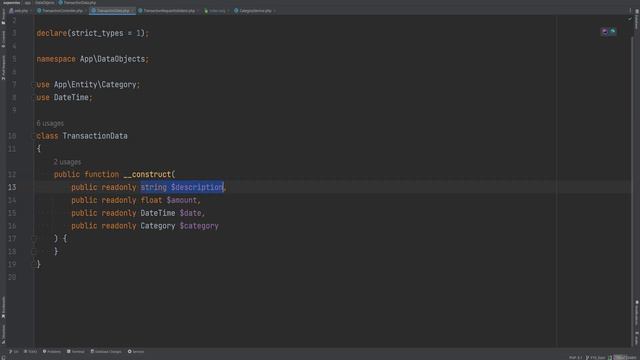This screenshot has width=640, height=360.
Task: Toggle the fold marker at line 18
Action: [34, 251]
